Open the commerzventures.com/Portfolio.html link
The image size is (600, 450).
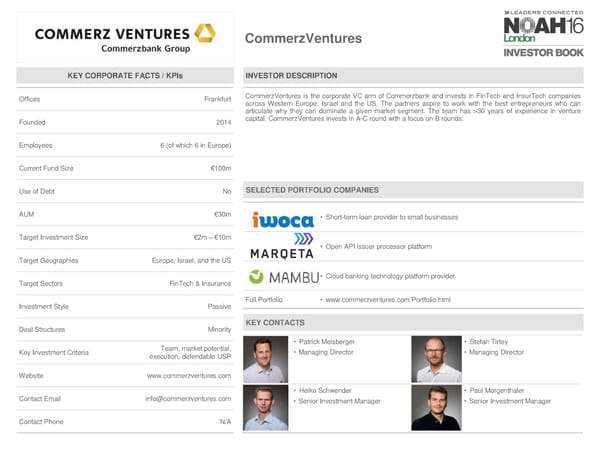click(387, 300)
